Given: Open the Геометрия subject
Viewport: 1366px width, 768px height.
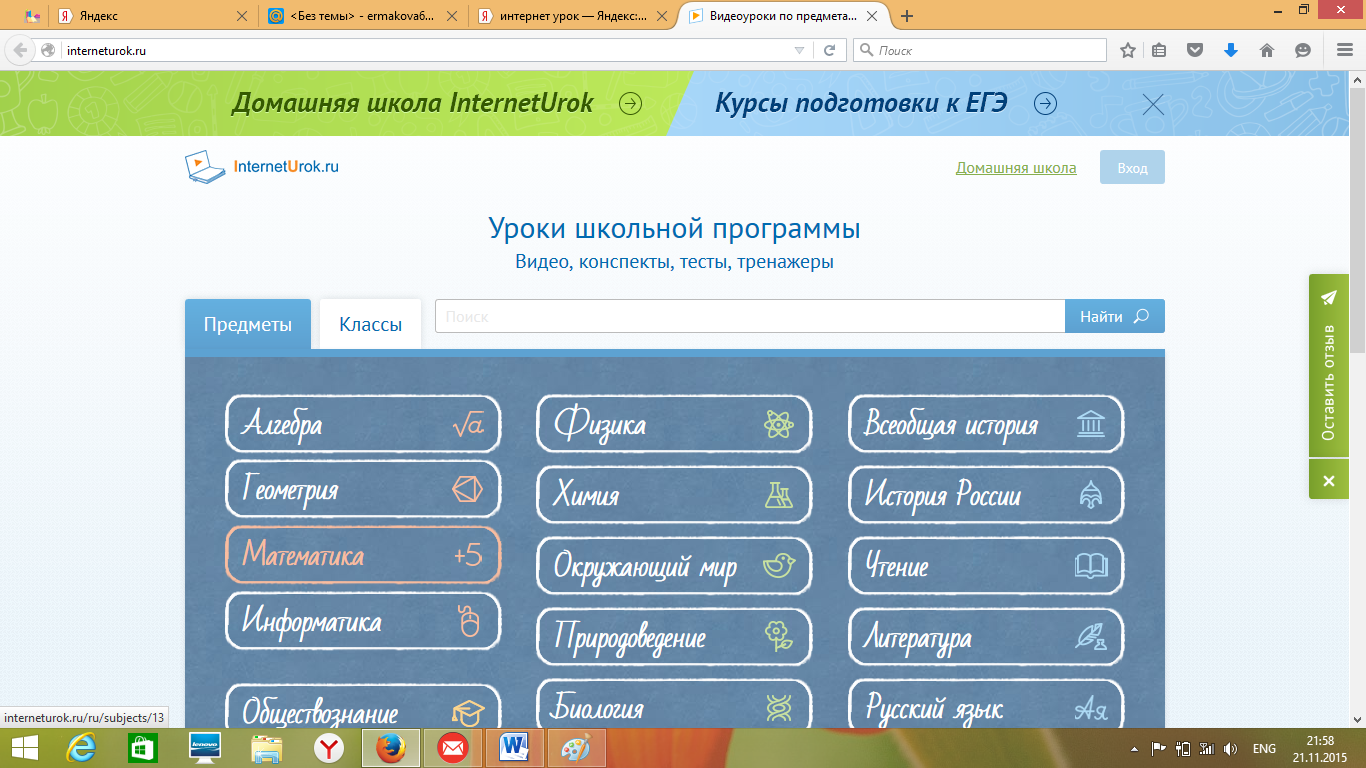Looking at the screenshot, I should point(363,490).
